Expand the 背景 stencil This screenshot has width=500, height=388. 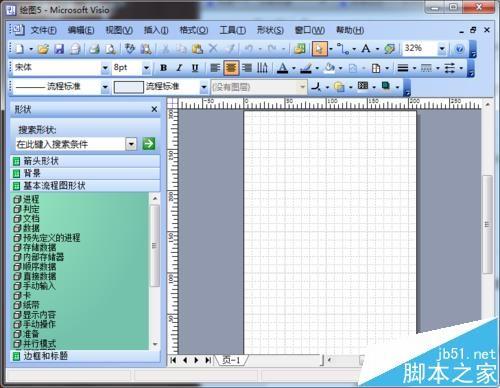coord(85,173)
